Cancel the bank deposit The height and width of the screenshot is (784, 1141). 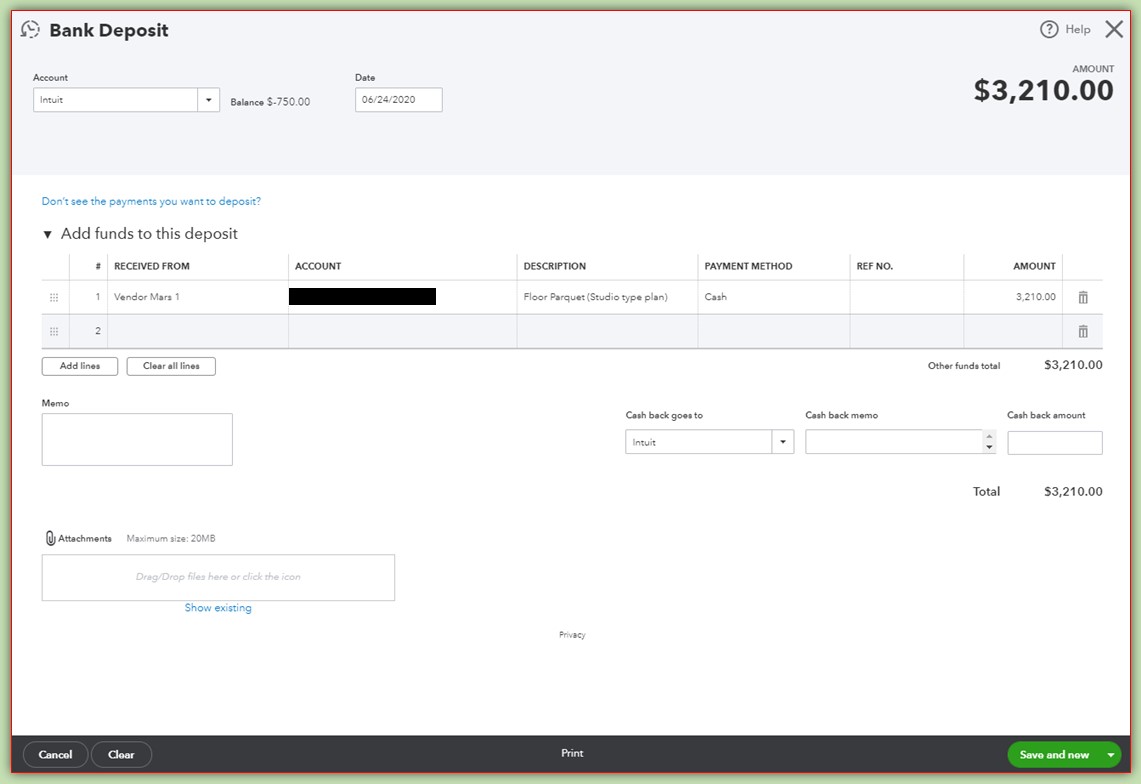pos(55,754)
